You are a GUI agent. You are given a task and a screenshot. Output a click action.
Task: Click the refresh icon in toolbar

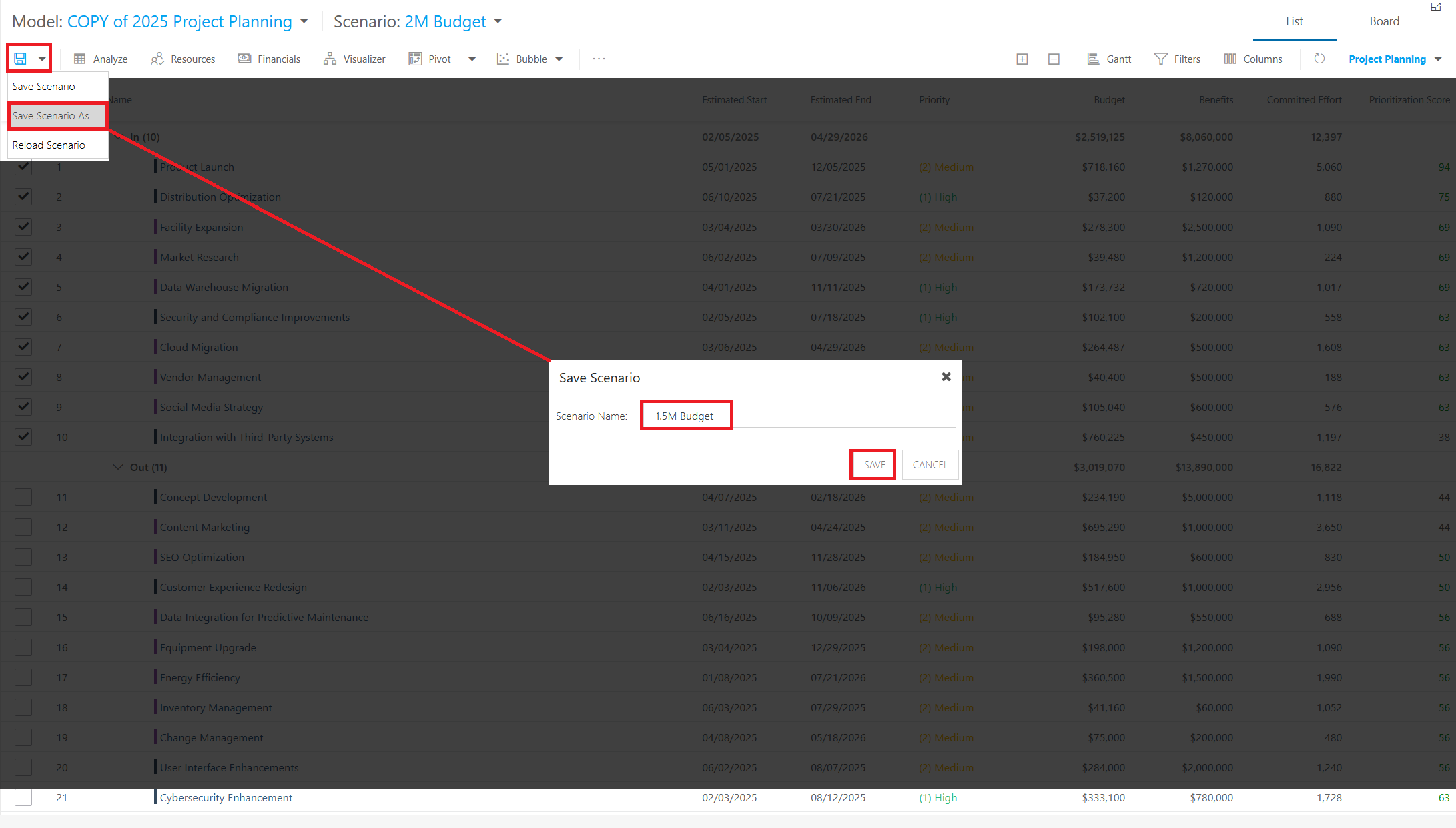1319,59
